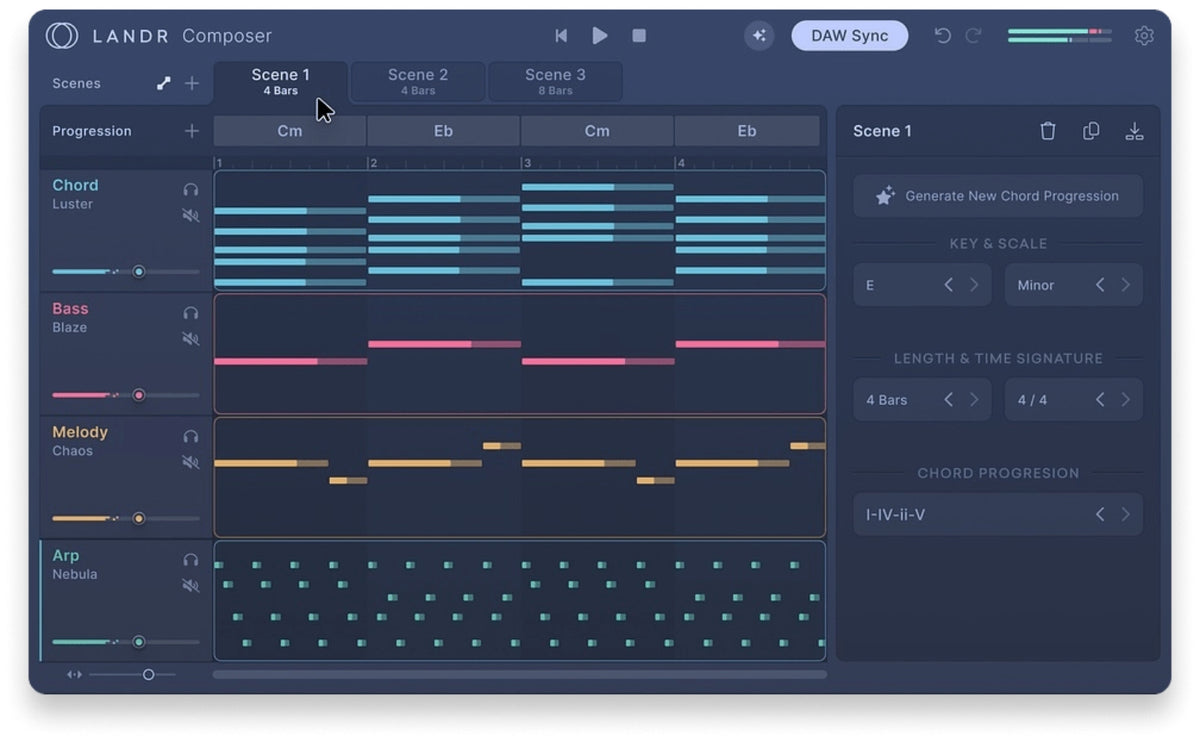Open the Nebula instrument preset
This screenshot has width=1200, height=742.
coord(75,575)
